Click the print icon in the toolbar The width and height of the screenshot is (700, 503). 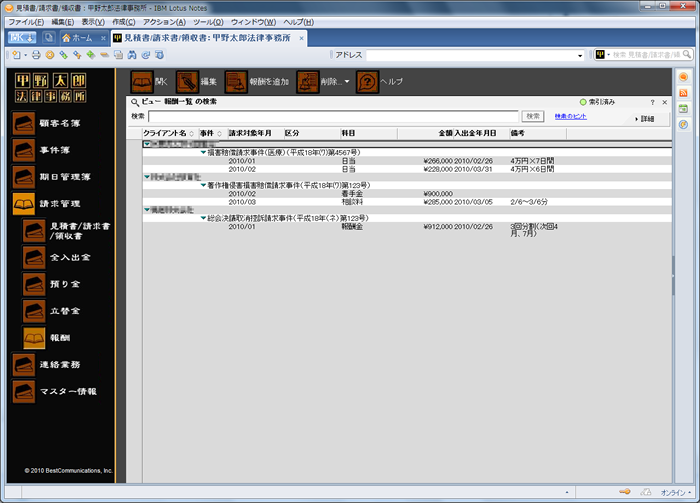(36, 55)
